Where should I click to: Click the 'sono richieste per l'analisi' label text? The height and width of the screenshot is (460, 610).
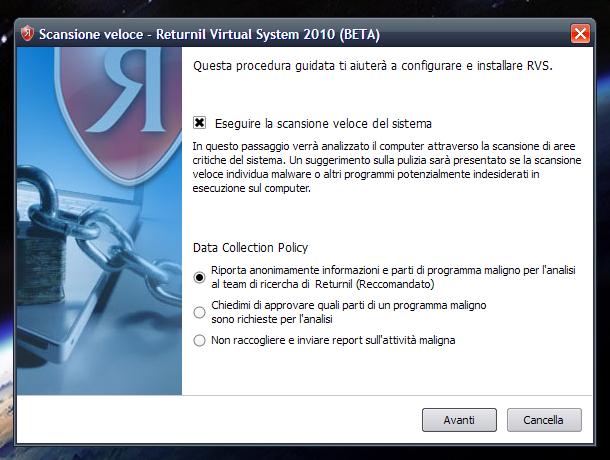[x=272, y=320]
